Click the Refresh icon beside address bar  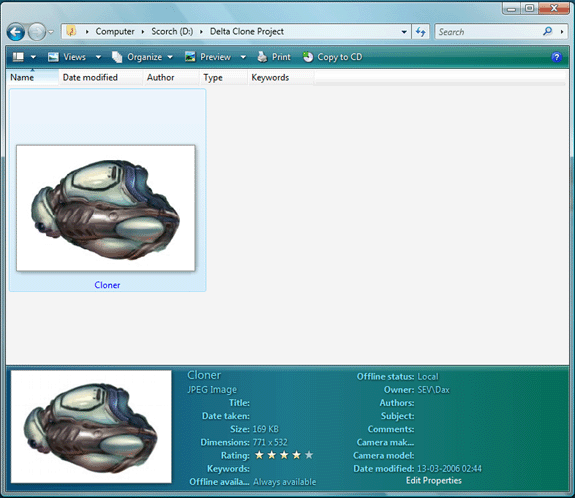(421, 32)
